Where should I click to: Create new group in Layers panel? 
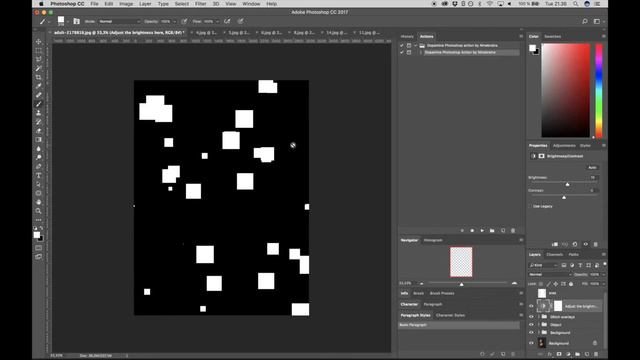pos(577,354)
